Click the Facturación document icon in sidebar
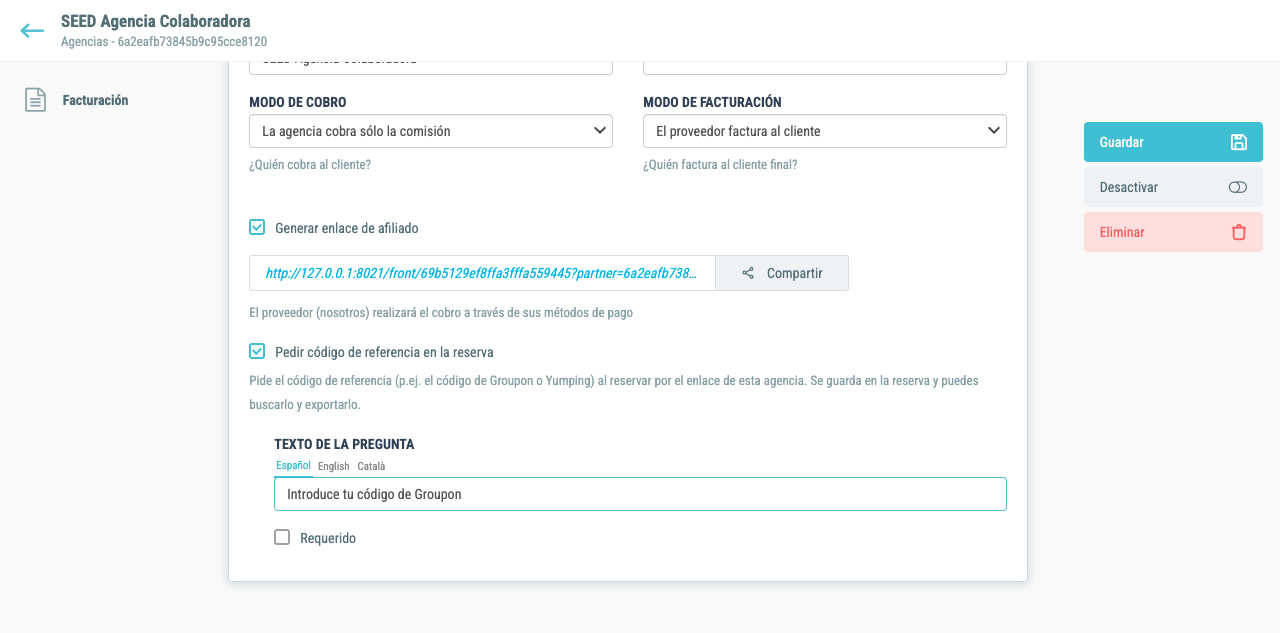The image size is (1280, 633). point(36,100)
